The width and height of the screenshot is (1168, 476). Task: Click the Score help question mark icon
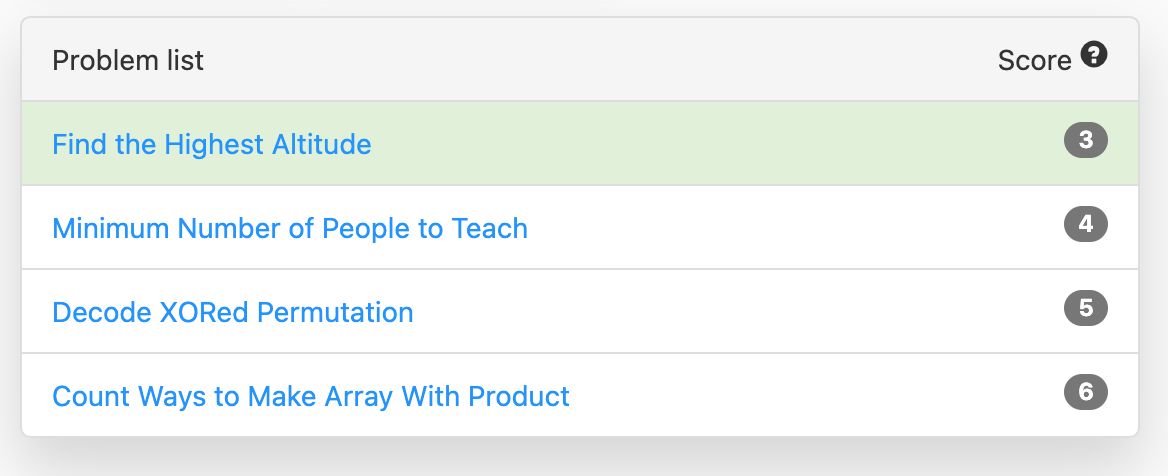1094,55
